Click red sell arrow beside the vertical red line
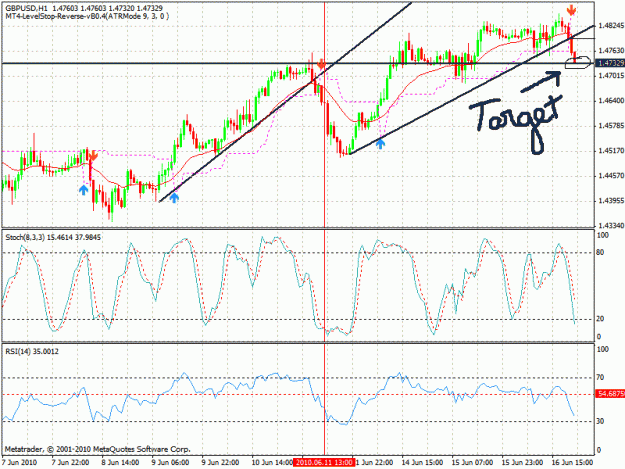The image size is (625, 469). point(321,64)
